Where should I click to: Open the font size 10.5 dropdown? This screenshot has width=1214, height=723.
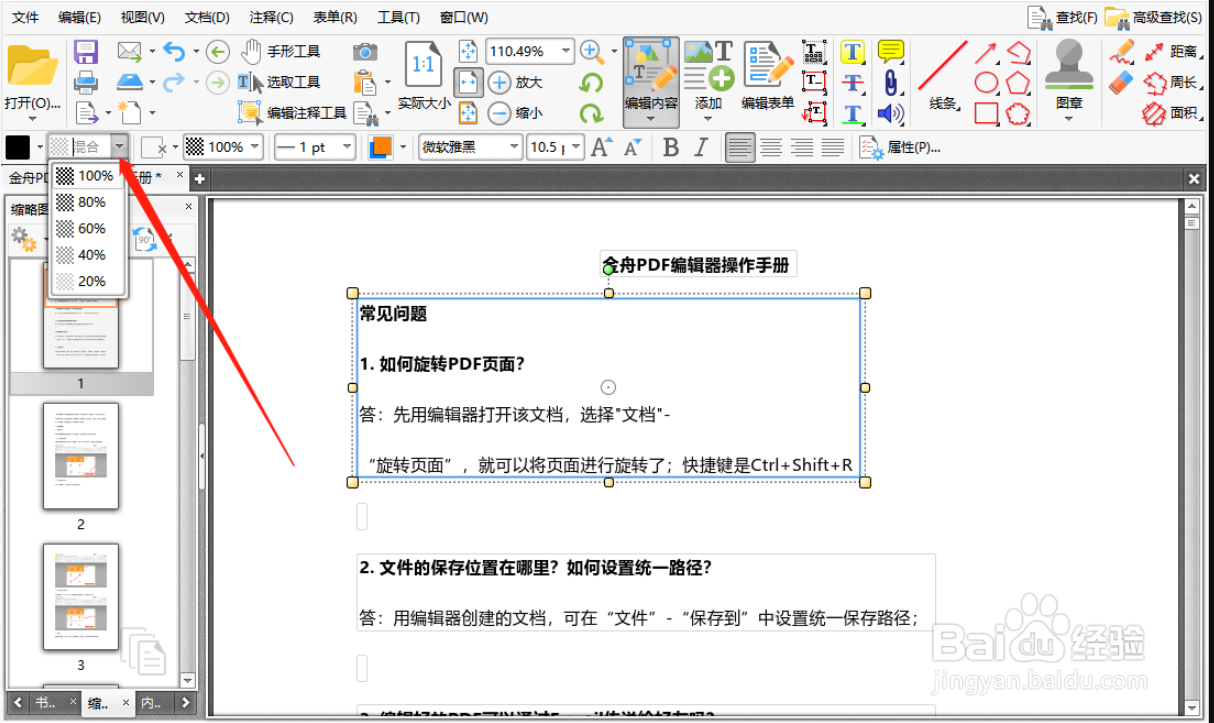tap(577, 148)
